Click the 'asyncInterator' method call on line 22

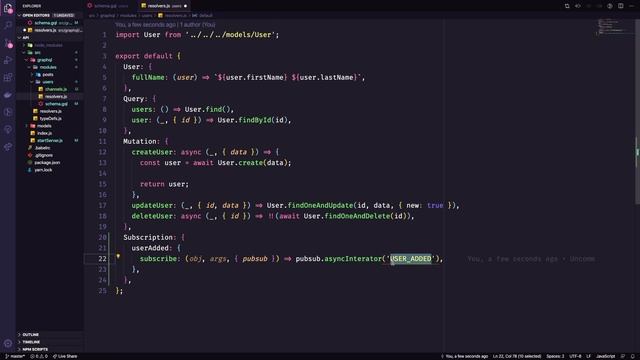[x=353, y=259]
